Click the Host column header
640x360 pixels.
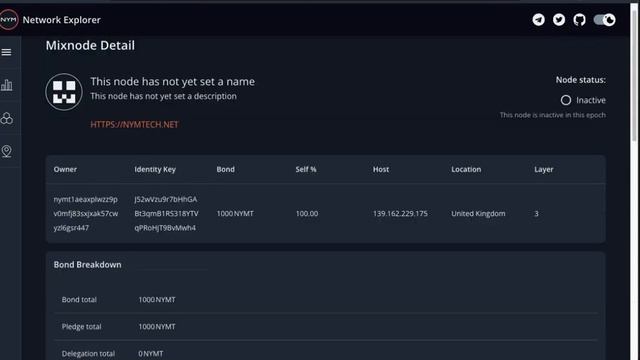(x=381, y=169)
